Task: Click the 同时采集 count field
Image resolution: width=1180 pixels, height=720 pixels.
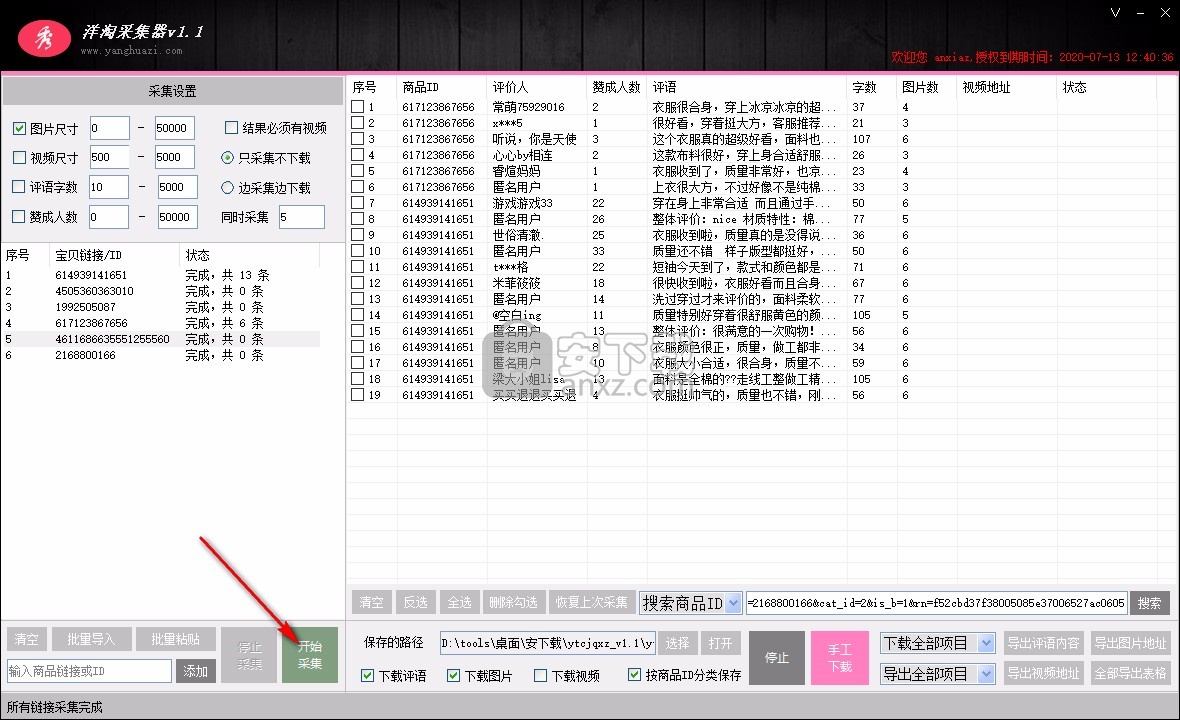Action: pos(302,217)
